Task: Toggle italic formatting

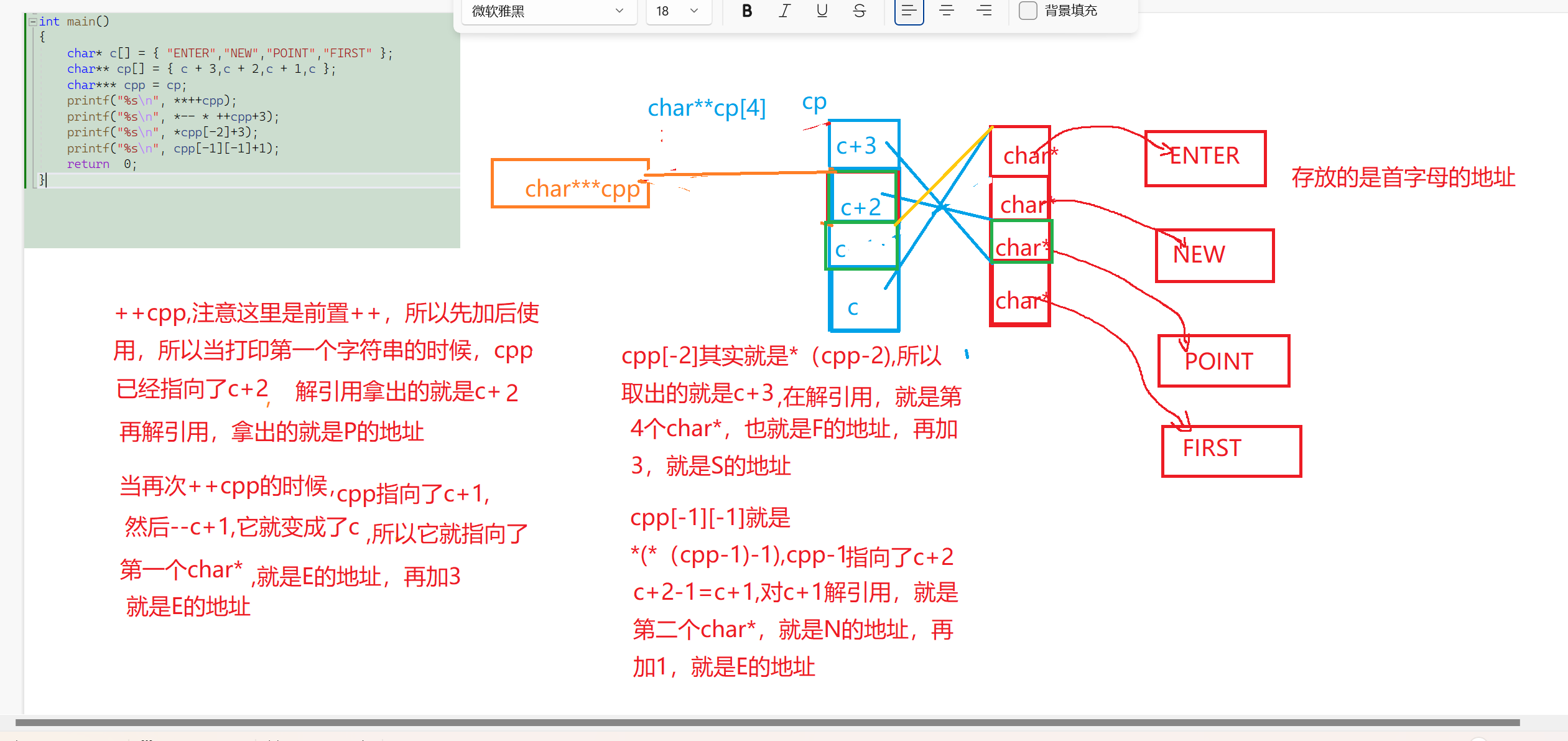Action: 784,11
